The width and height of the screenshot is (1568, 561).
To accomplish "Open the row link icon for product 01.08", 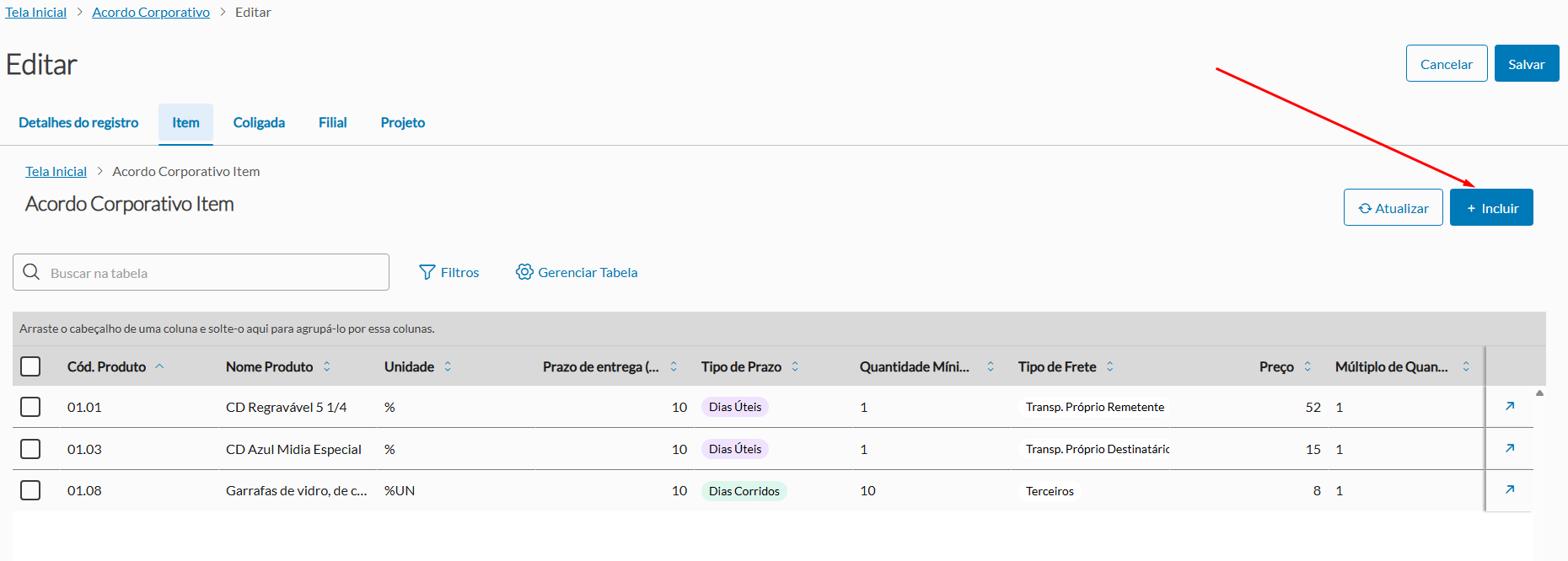I will point(1510,489).
